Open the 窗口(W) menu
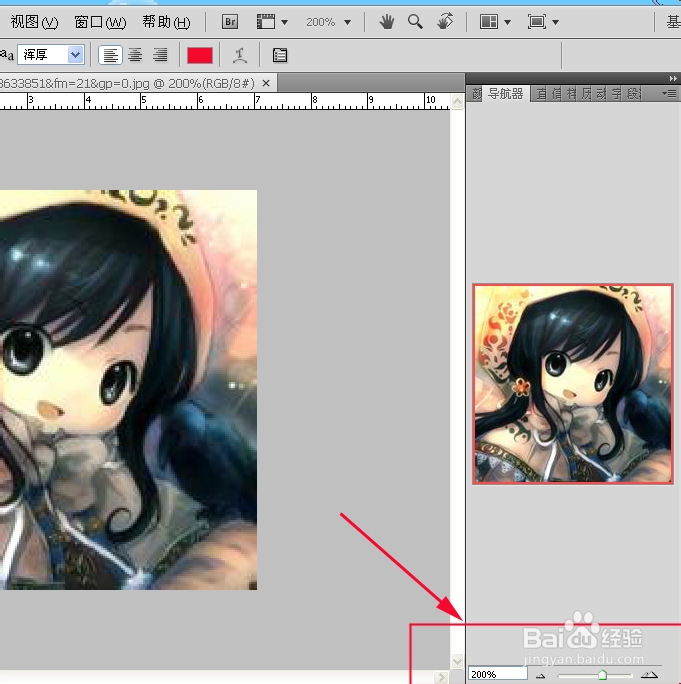This screenshot has height=684, width=681. (x=100, y=22)
